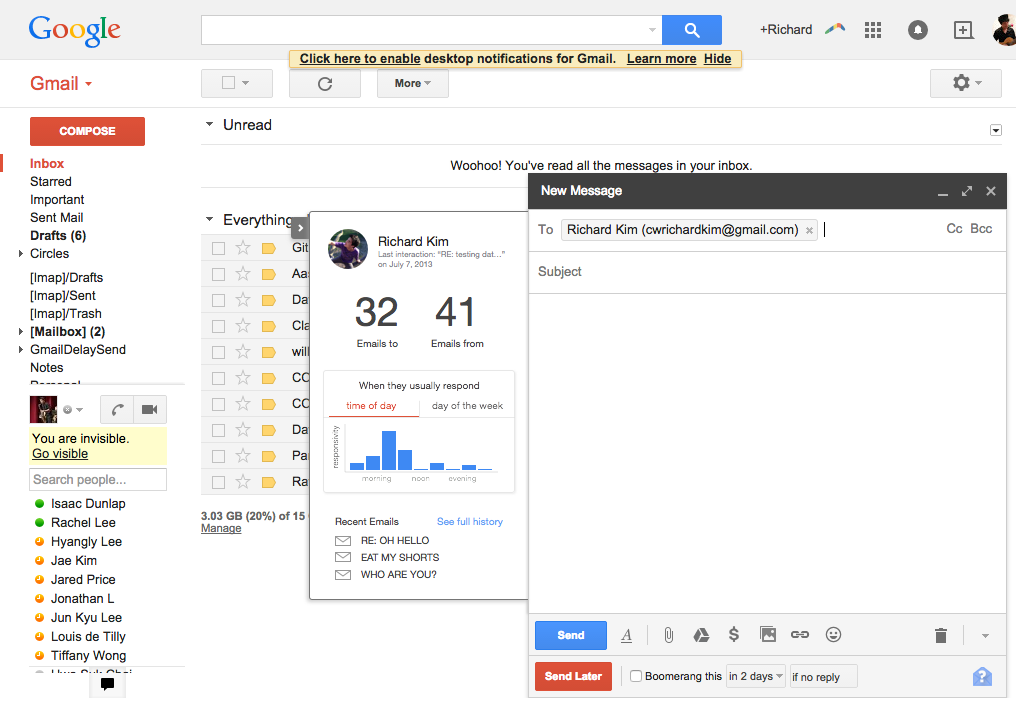Open the in 2 days dropdown
Image resolution: width=1016 pixels, height=704 pixels.
[756, 676]
